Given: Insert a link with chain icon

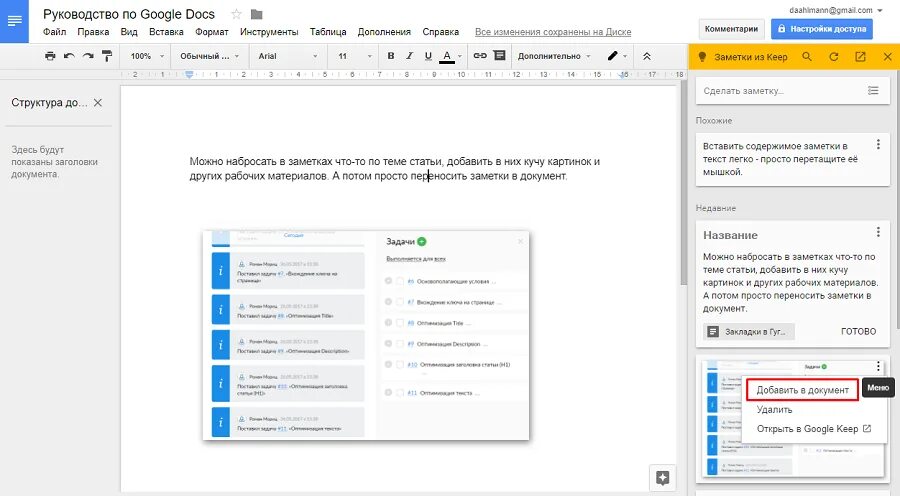Looking at the screenshot, I should pos(480,56).
